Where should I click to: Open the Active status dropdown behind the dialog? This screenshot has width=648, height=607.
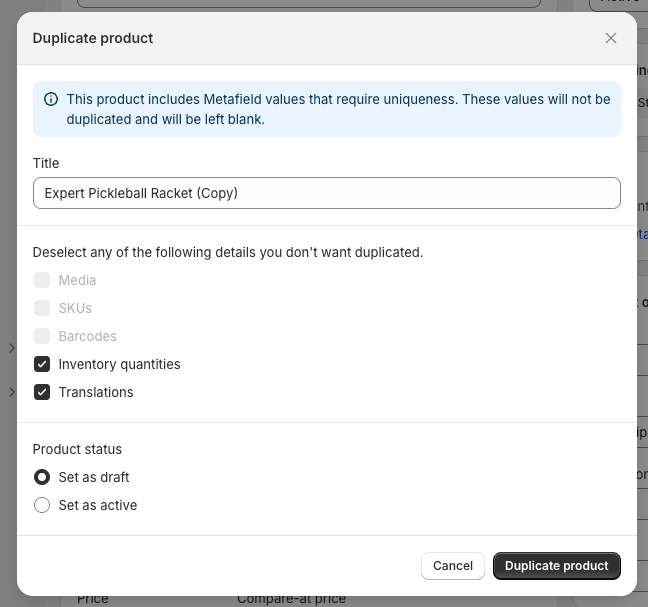(x=618, y=4)
